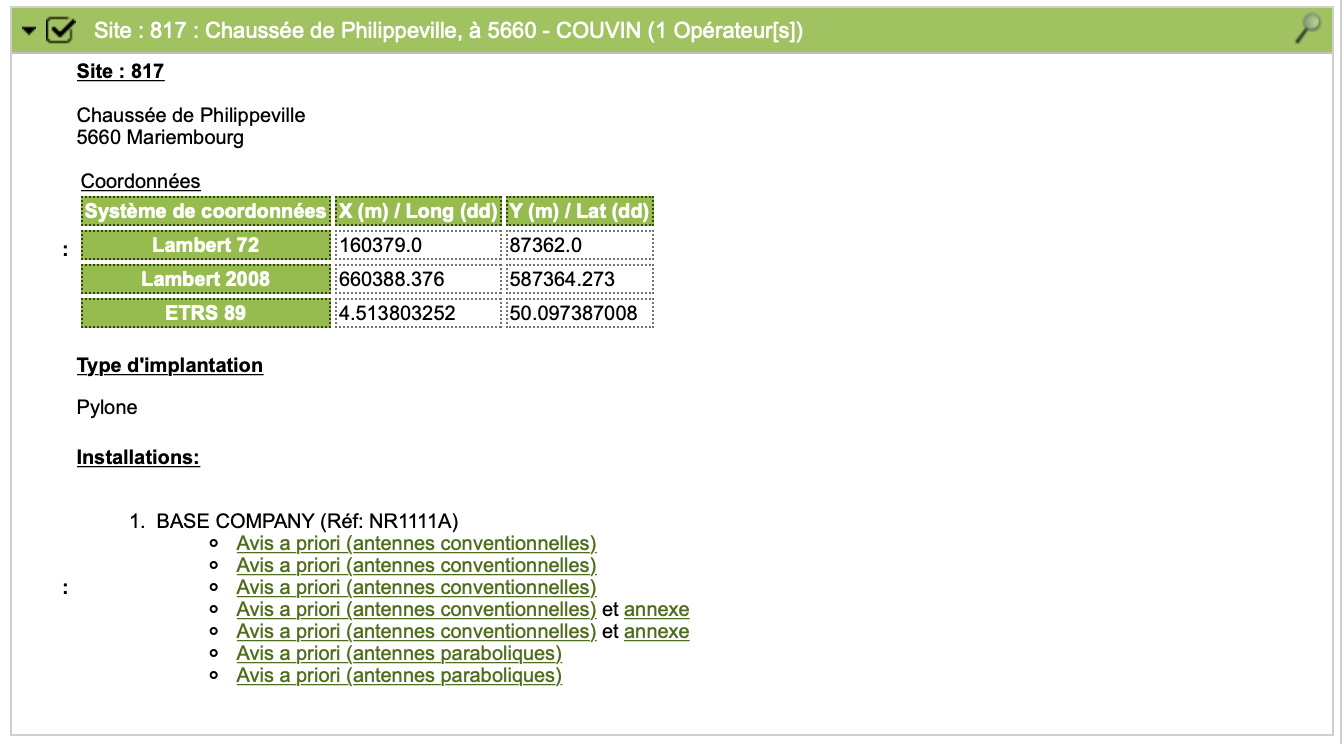This screenshot has width=1344, height=744.
Task: Toggle the checkbox for Site 817
Action: coord(60,31)
